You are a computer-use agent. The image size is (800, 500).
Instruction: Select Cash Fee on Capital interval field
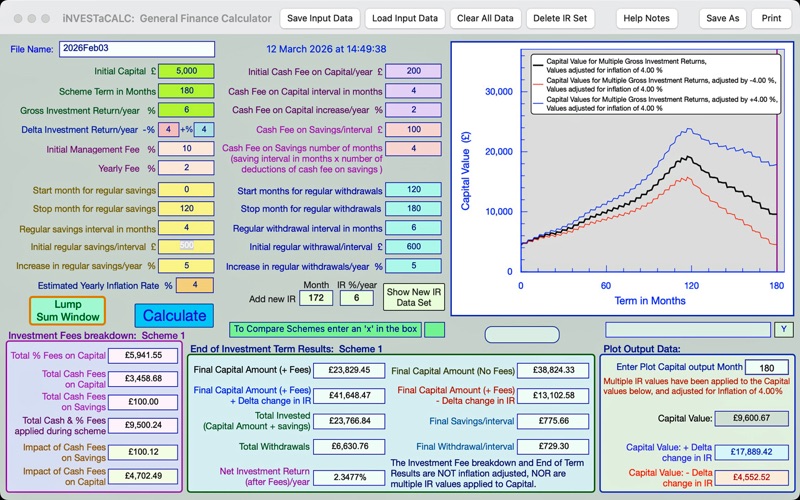click(413, 91)
